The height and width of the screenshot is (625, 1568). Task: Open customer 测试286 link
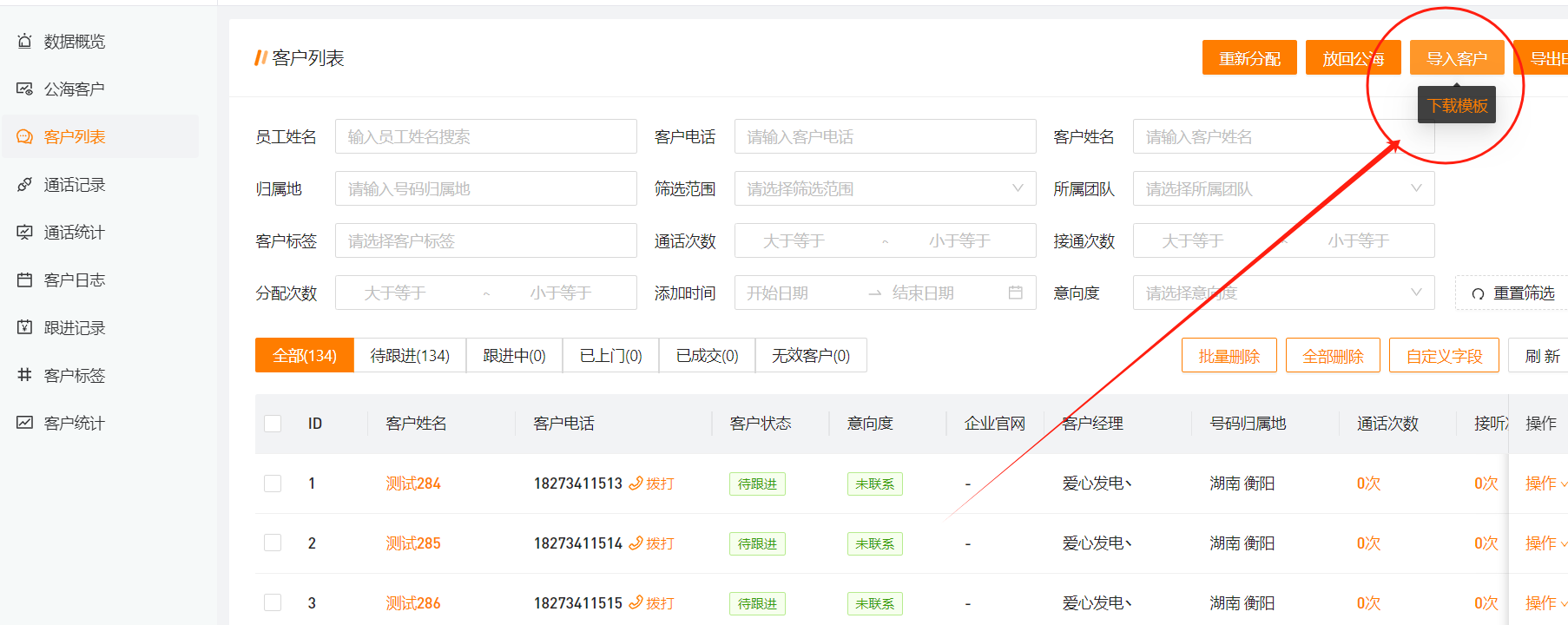click(x=413, y=603)
